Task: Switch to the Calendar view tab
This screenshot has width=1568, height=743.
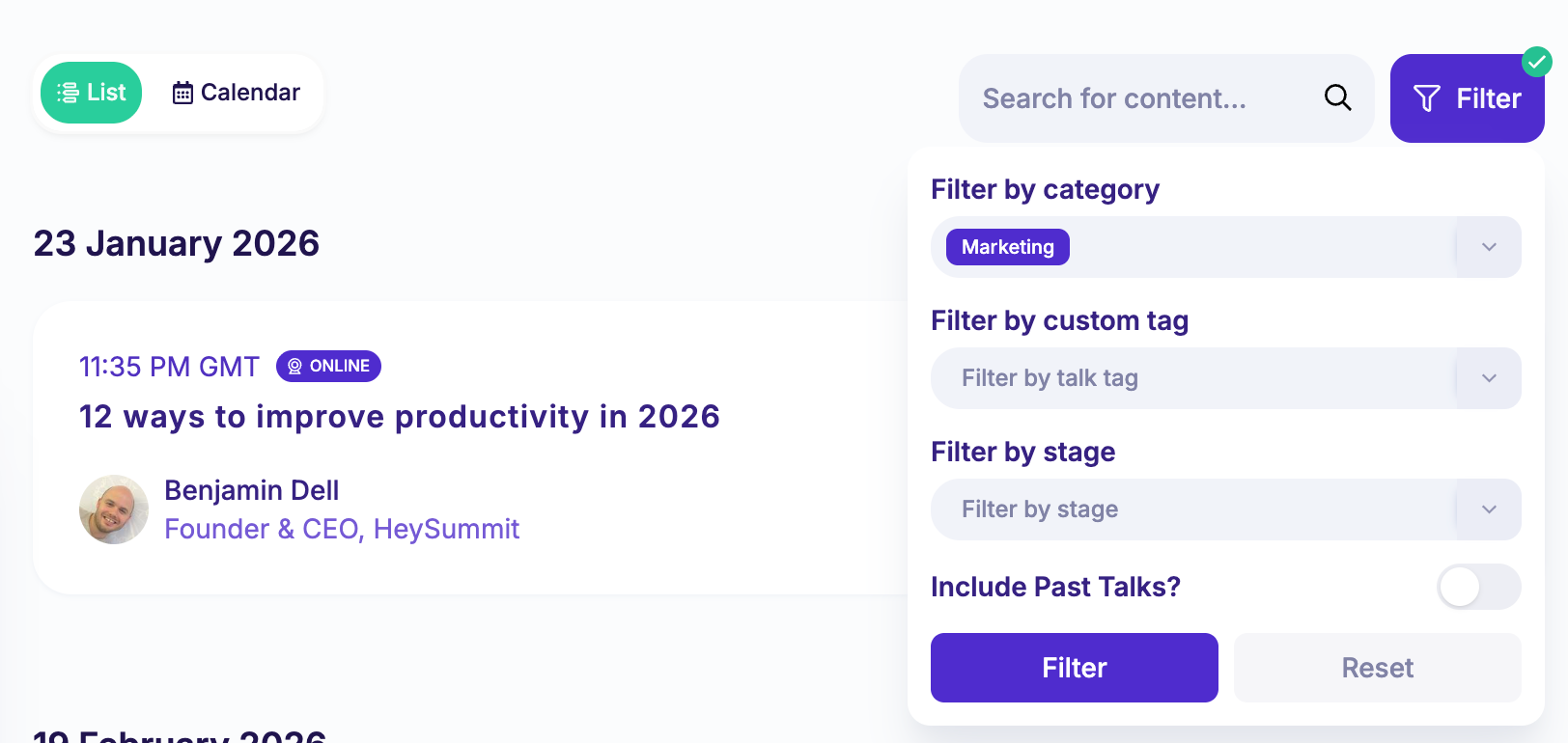Action: click(x=237, y=93)
